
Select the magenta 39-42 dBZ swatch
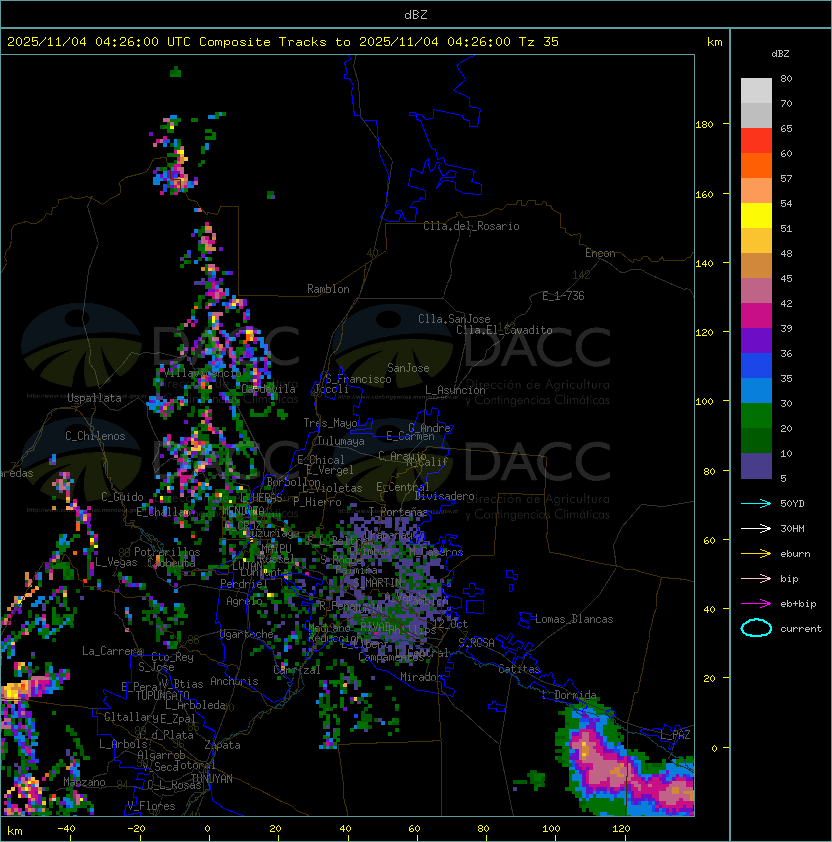click(756, 316)
